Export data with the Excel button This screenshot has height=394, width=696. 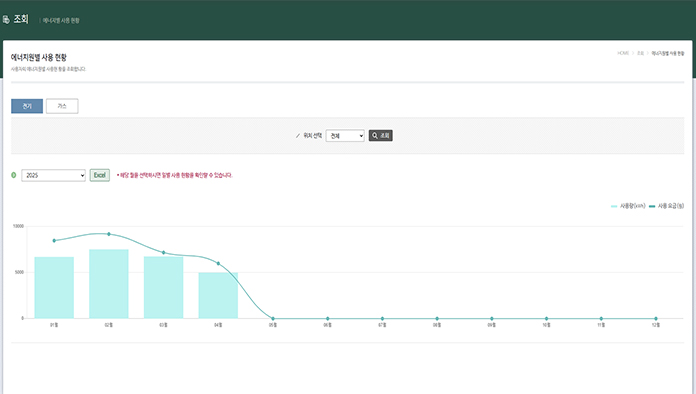99,175
